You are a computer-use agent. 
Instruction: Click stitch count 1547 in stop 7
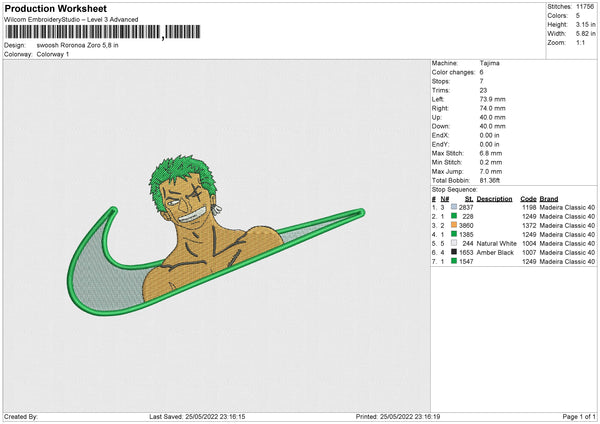[x=466, y=262]
